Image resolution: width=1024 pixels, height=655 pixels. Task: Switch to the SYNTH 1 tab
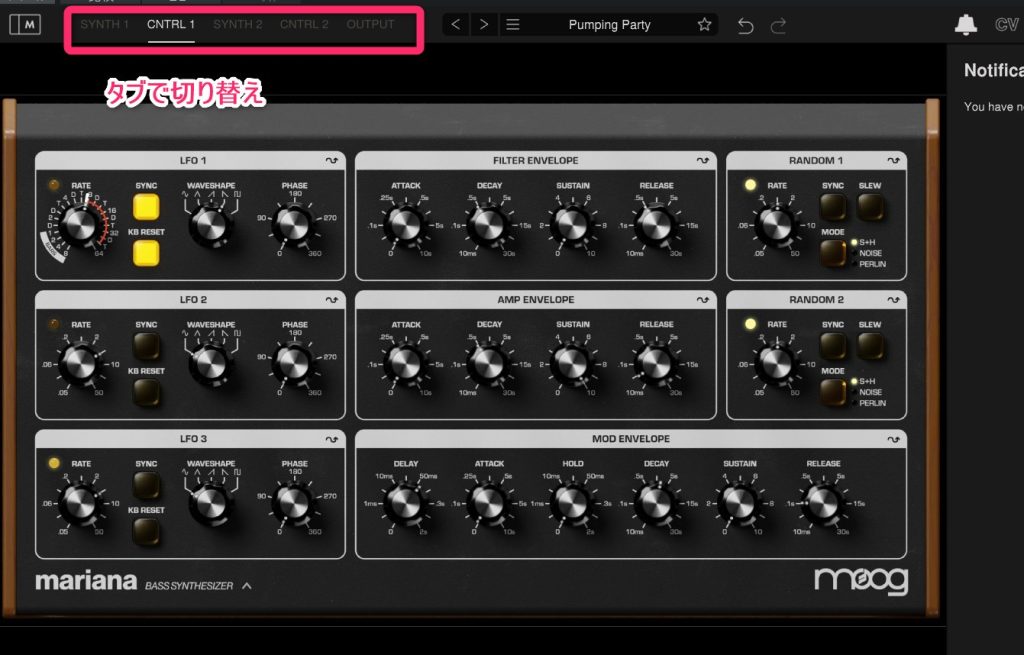pyautogui.click(x=105, y=24)
